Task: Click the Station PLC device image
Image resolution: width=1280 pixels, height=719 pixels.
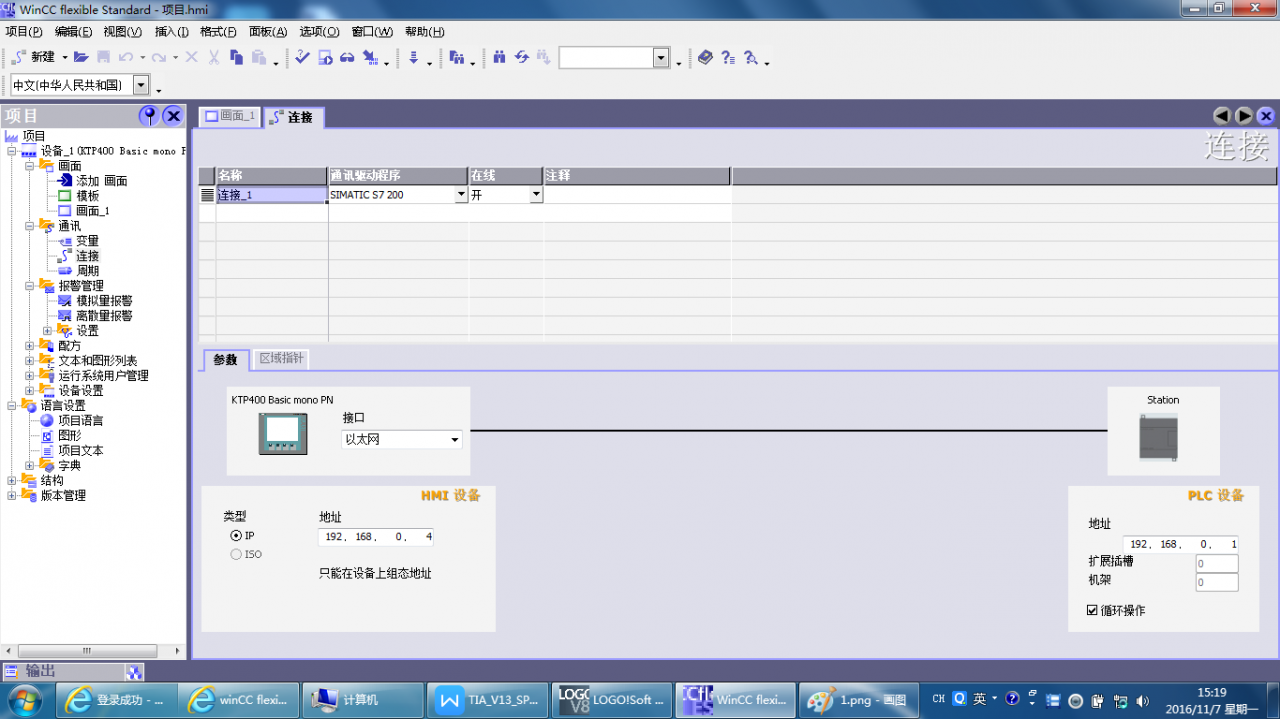Action: pos(1159,438)
